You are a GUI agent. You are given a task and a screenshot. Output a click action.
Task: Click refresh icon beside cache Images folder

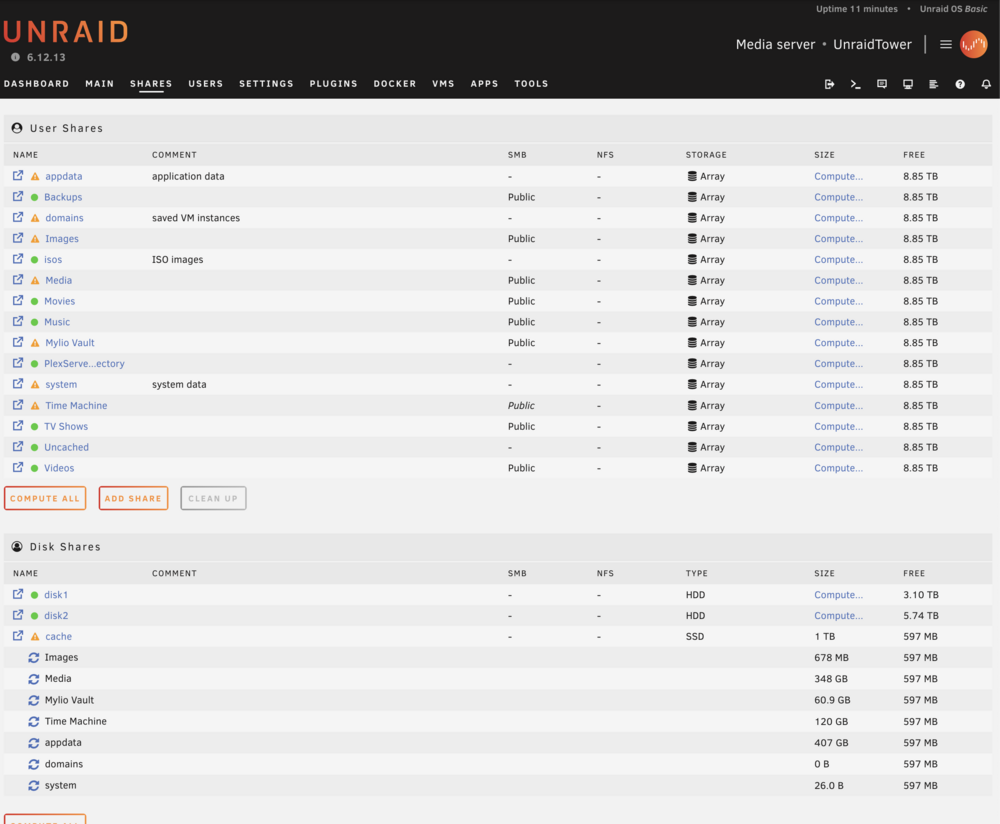click(x=34, y=658)
